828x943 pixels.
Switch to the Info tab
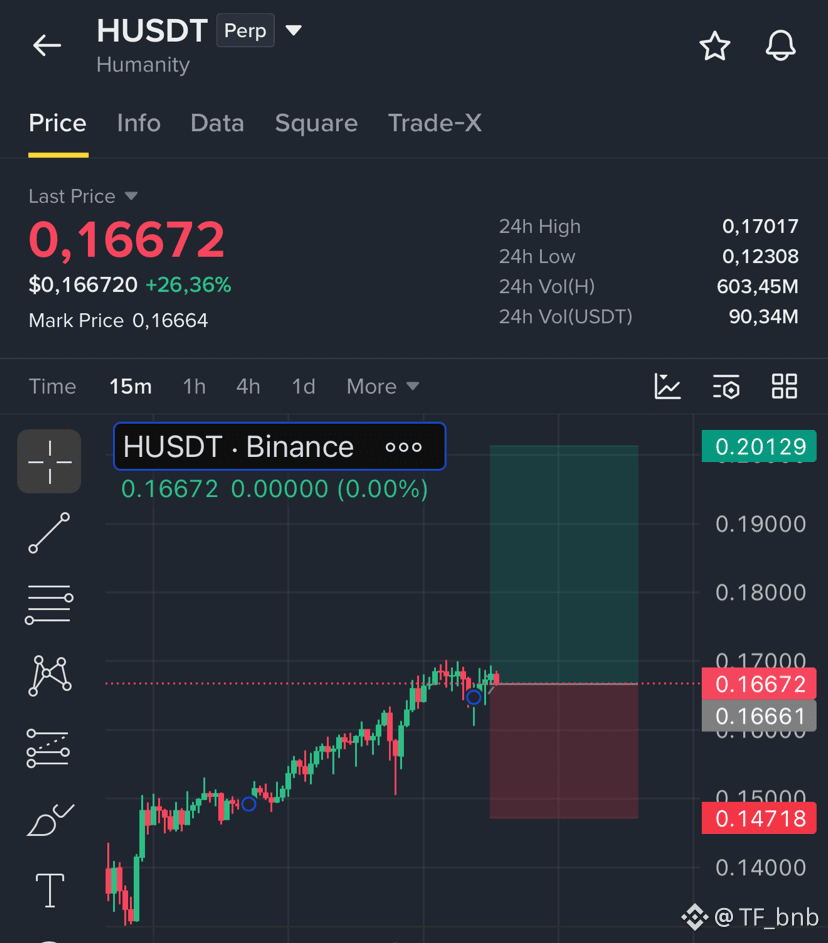point(139,123)
